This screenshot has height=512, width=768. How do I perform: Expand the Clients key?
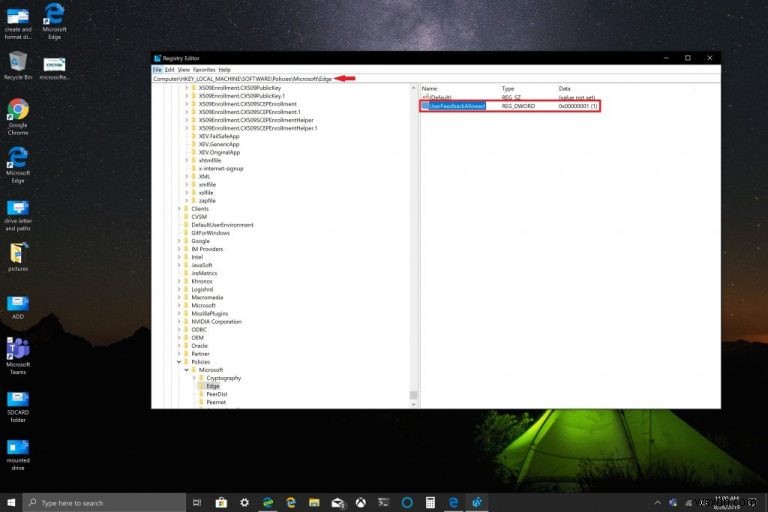point(179,209)
